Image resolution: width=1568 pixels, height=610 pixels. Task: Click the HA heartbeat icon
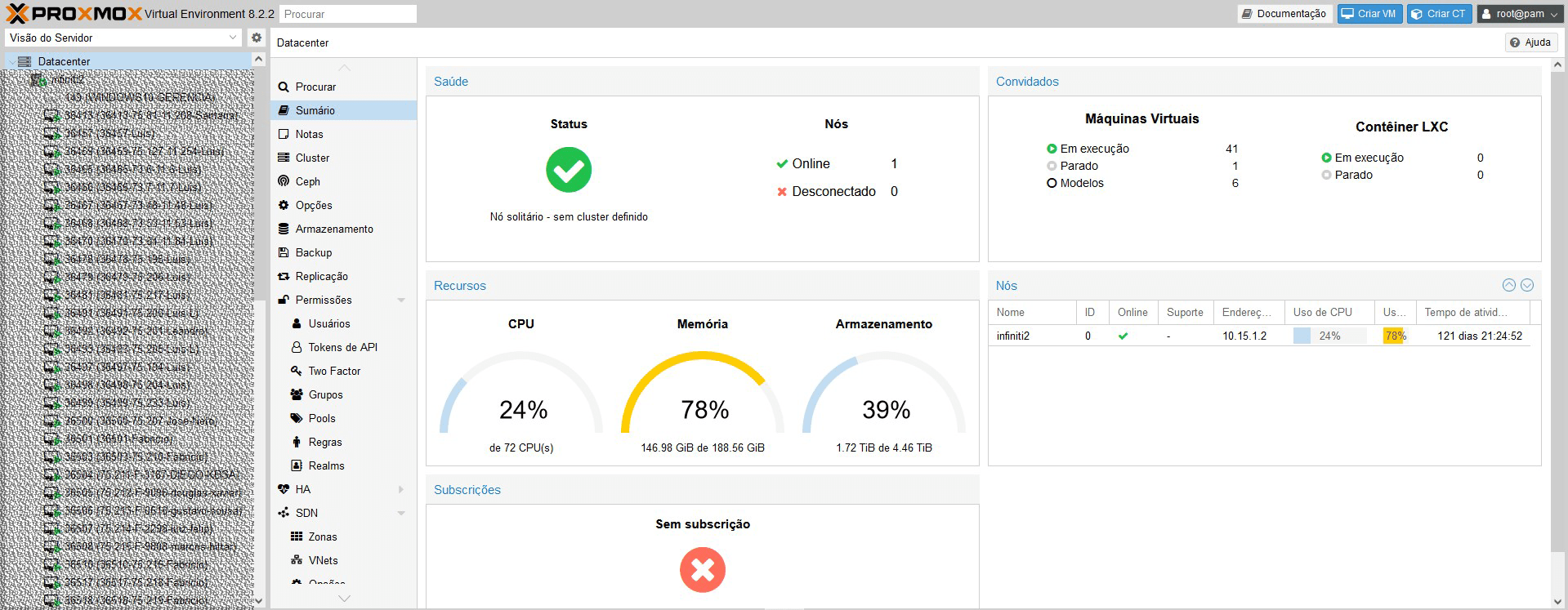[x=284, y=489]
